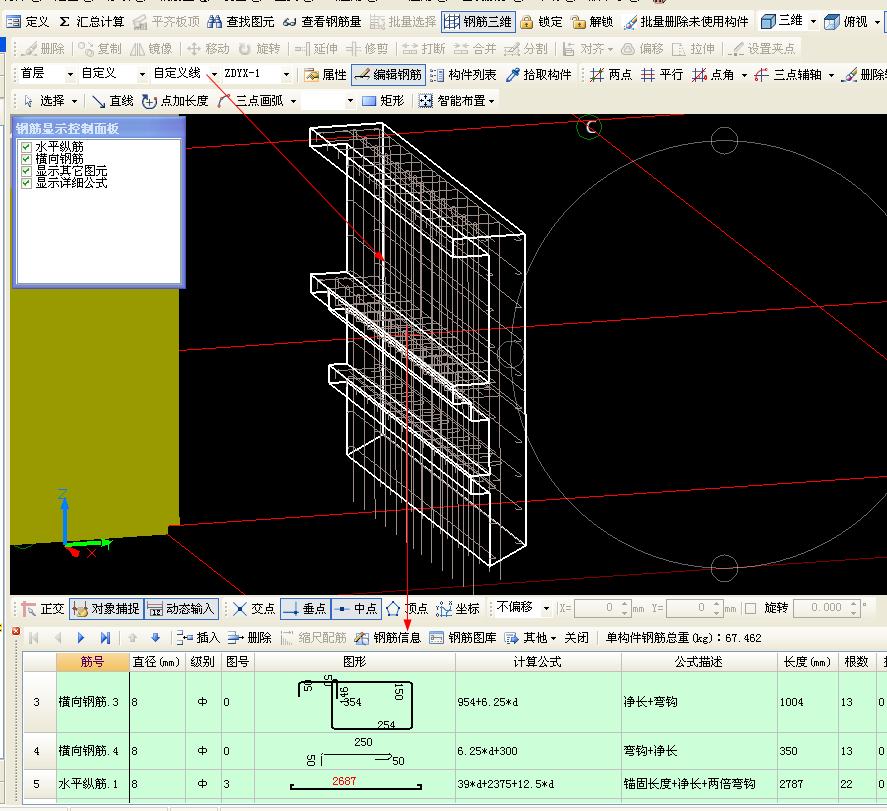Toggle 动态输入 dynamic input
The width and height of the screenshot is (887, 811).
(181, 609)
